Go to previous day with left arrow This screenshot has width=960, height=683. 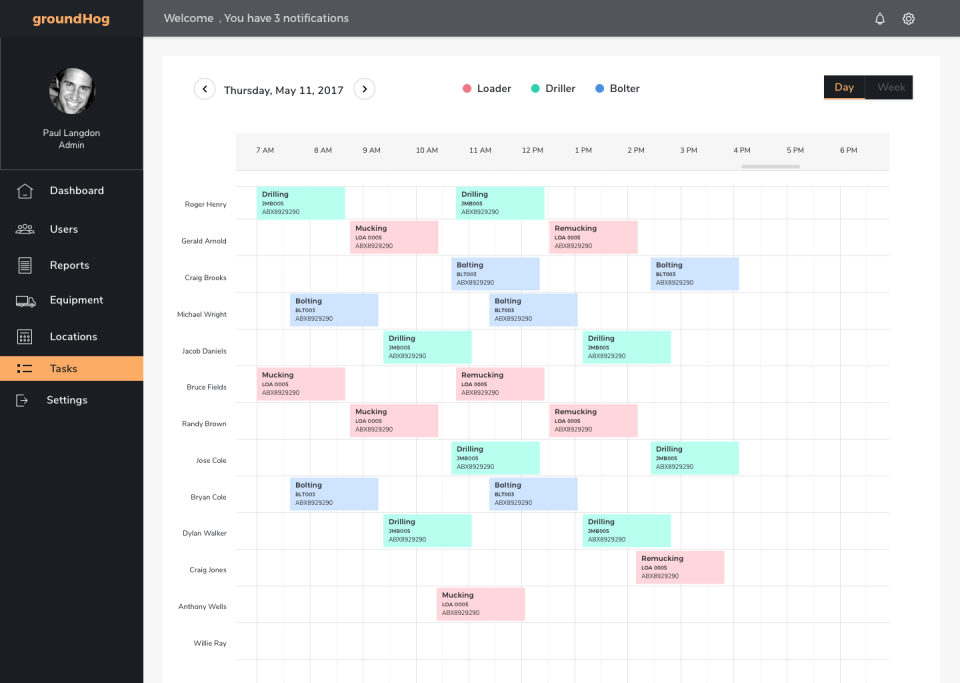click(x=204, y=89)
